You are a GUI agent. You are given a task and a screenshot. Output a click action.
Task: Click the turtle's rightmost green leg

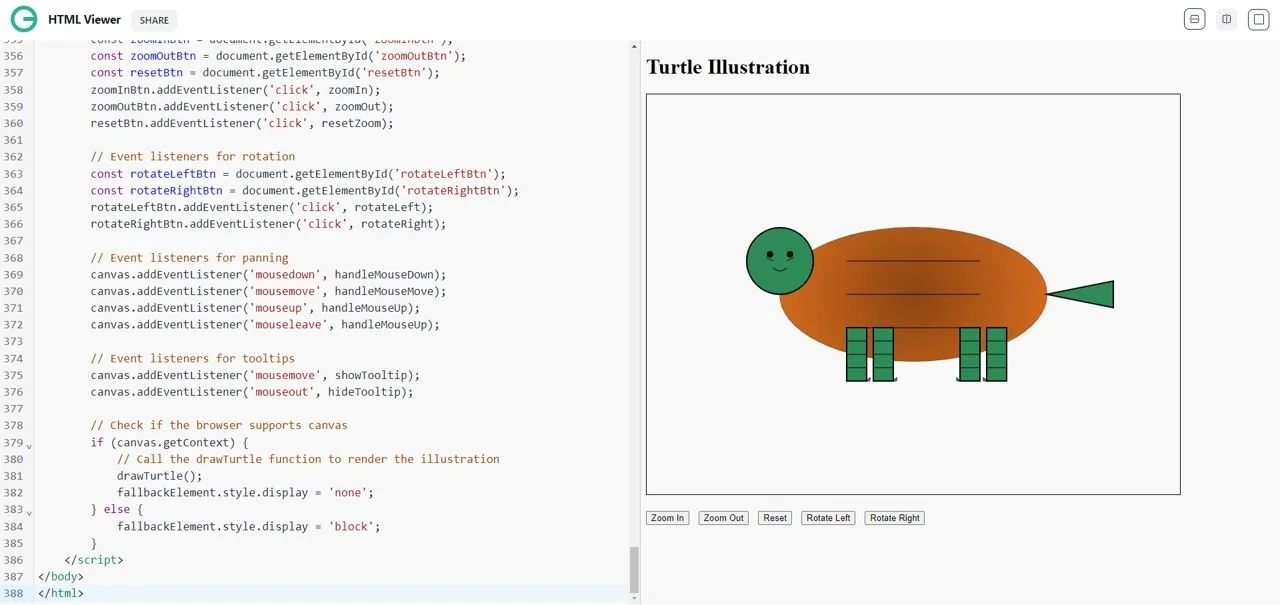tap(996, 354)
